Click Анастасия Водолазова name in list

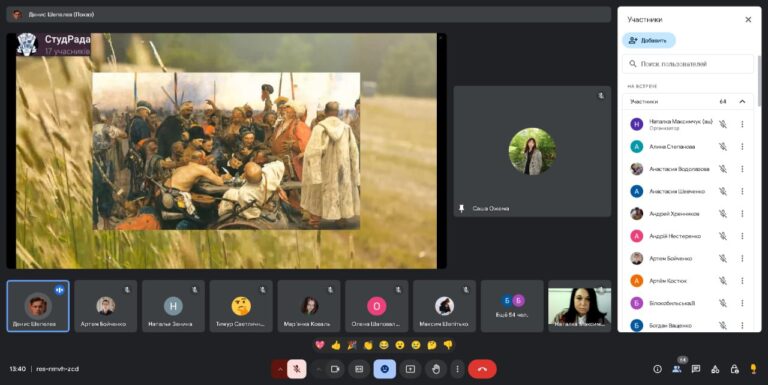pyautogui.click(x=679, y=169)
